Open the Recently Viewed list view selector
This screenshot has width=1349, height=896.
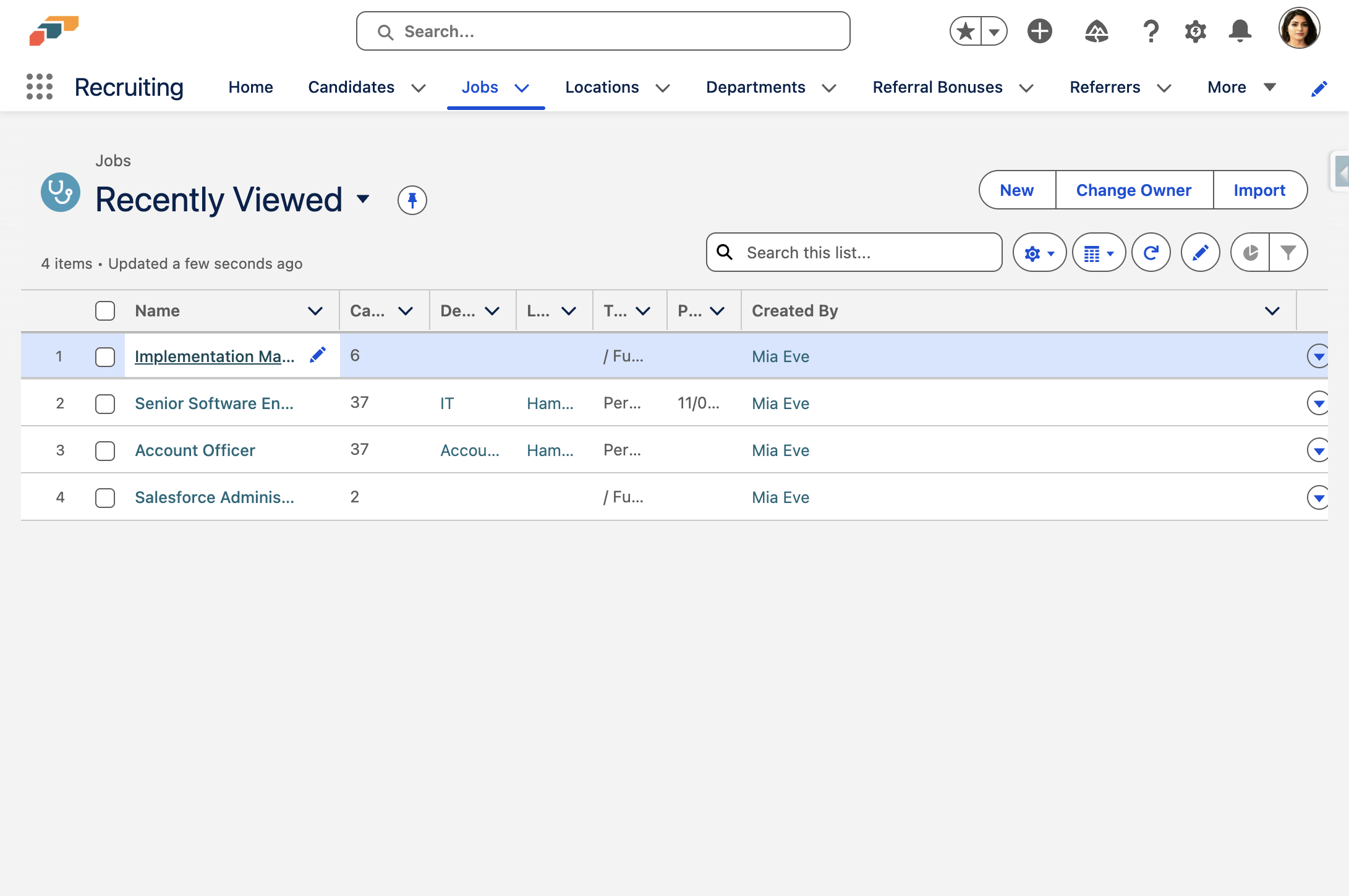click(364, 199)
